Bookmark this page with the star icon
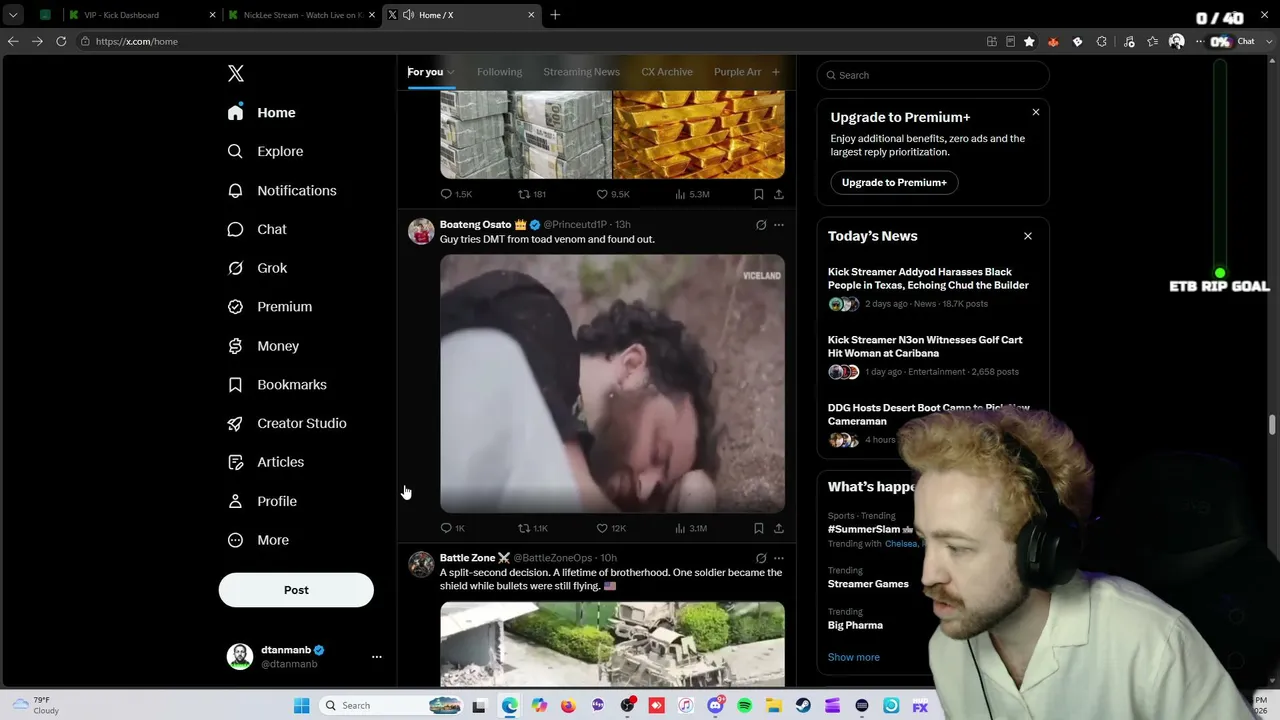This screenshot has height=720, width=1280. click(1029, 41)
